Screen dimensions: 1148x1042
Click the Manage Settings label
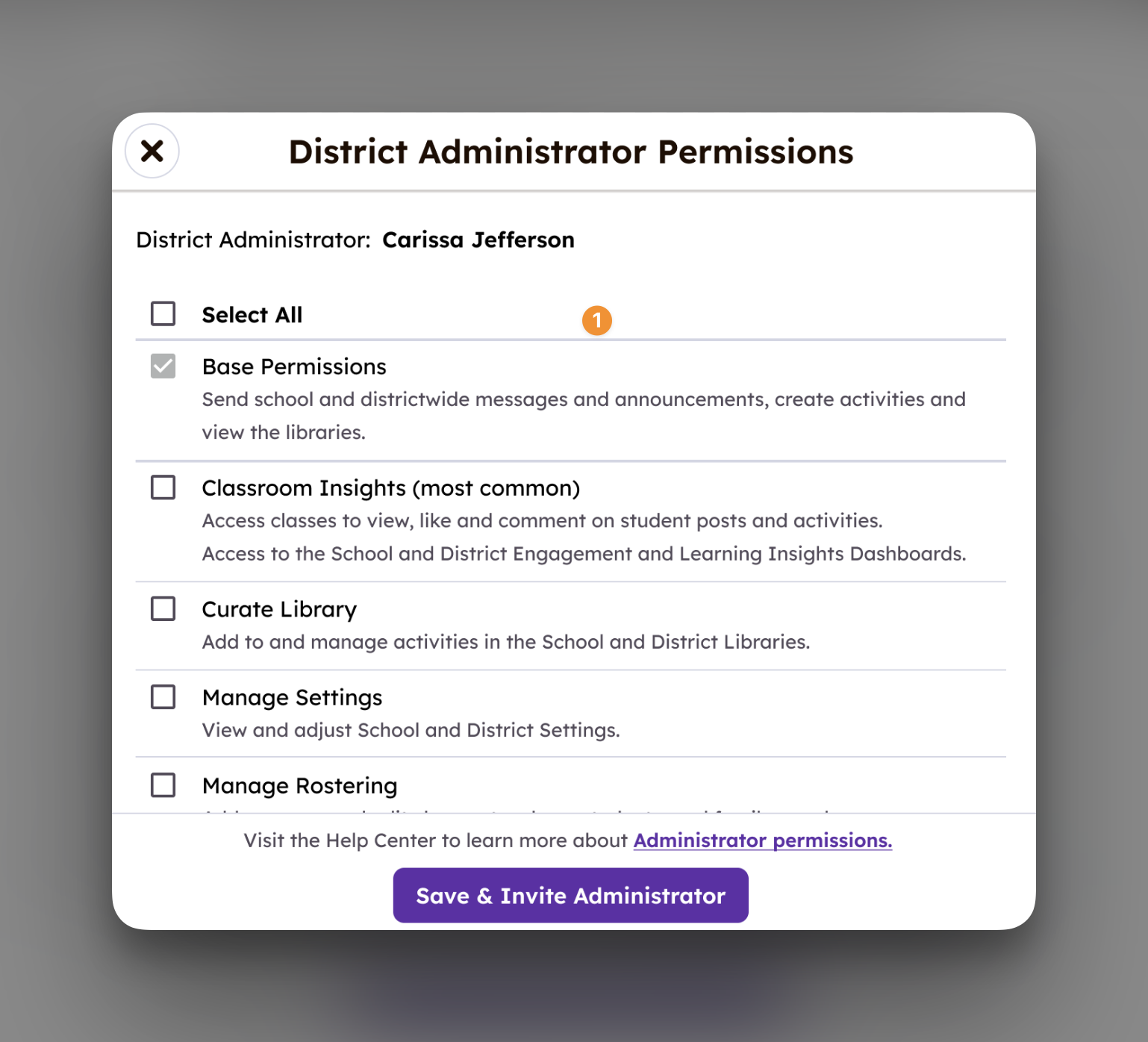[292, 698]
